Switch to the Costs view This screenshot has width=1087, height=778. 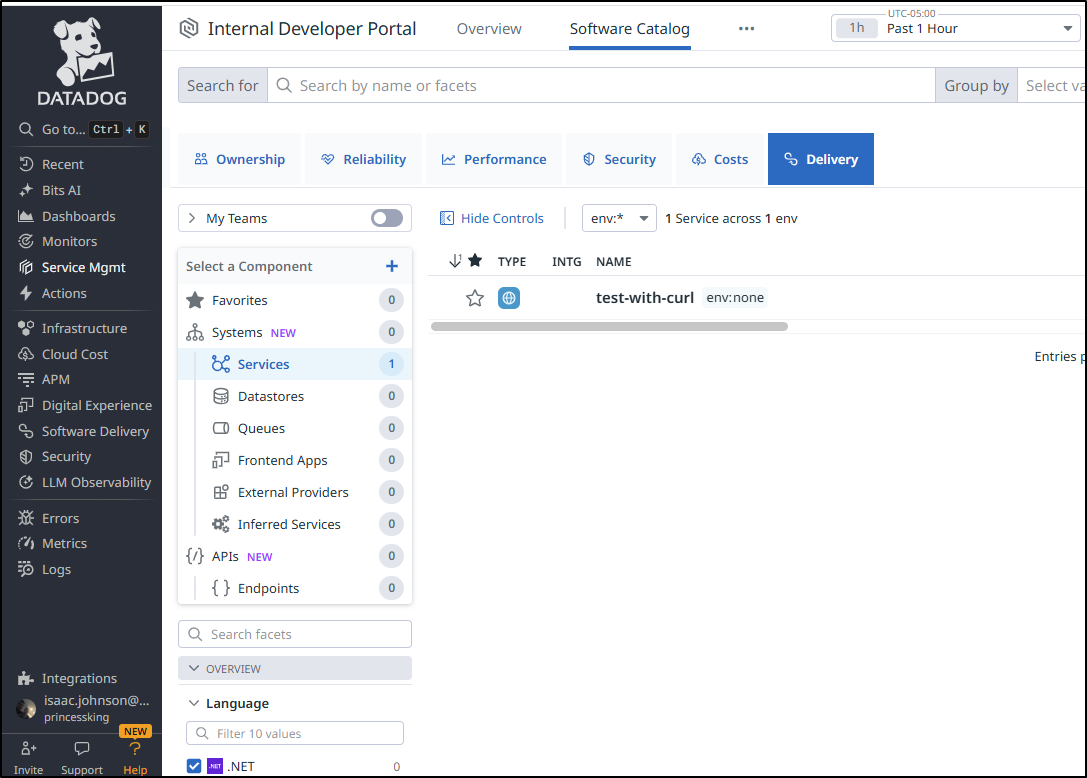coord(720,159)
